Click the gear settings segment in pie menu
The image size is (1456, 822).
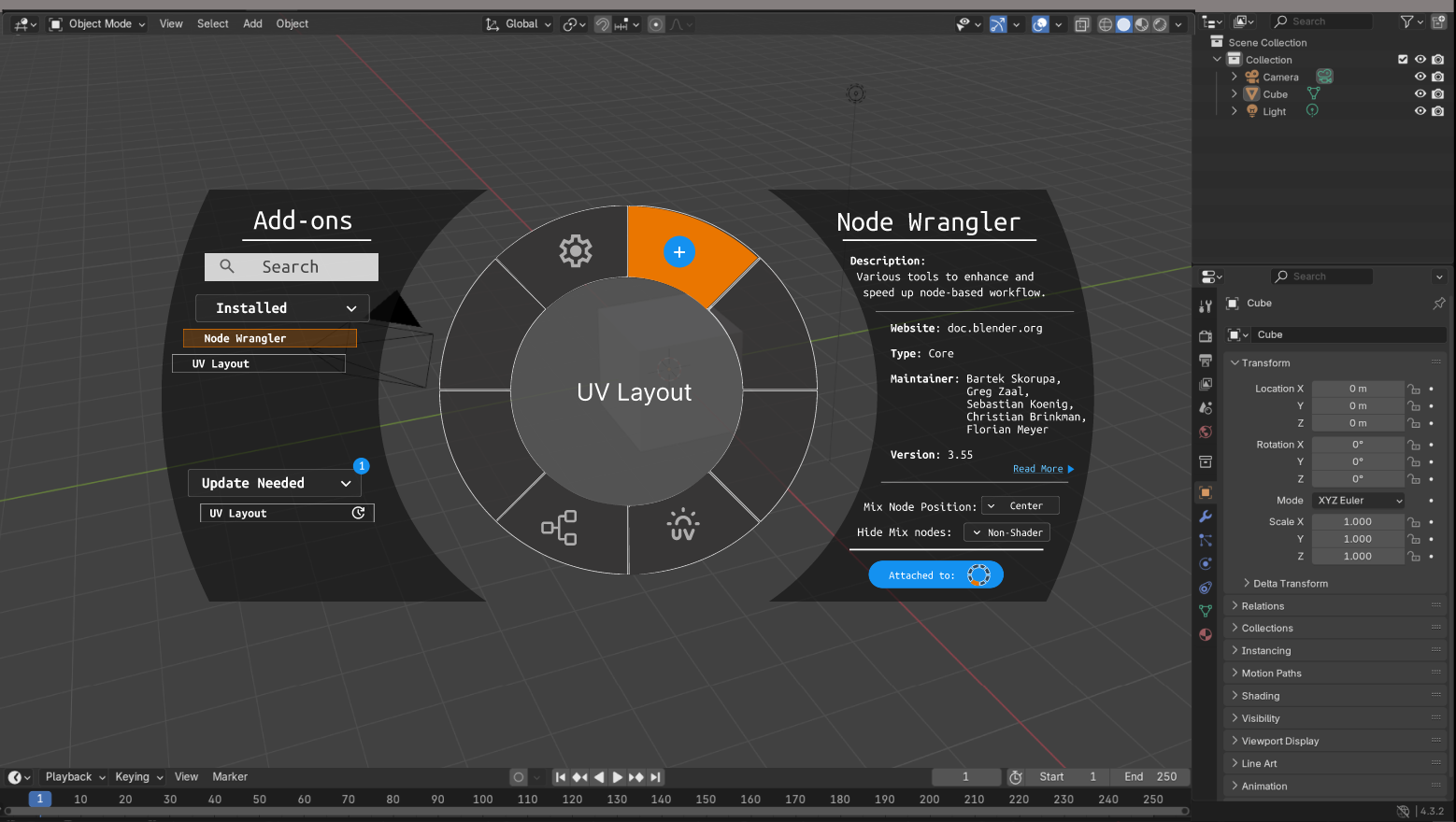(575, 250)
